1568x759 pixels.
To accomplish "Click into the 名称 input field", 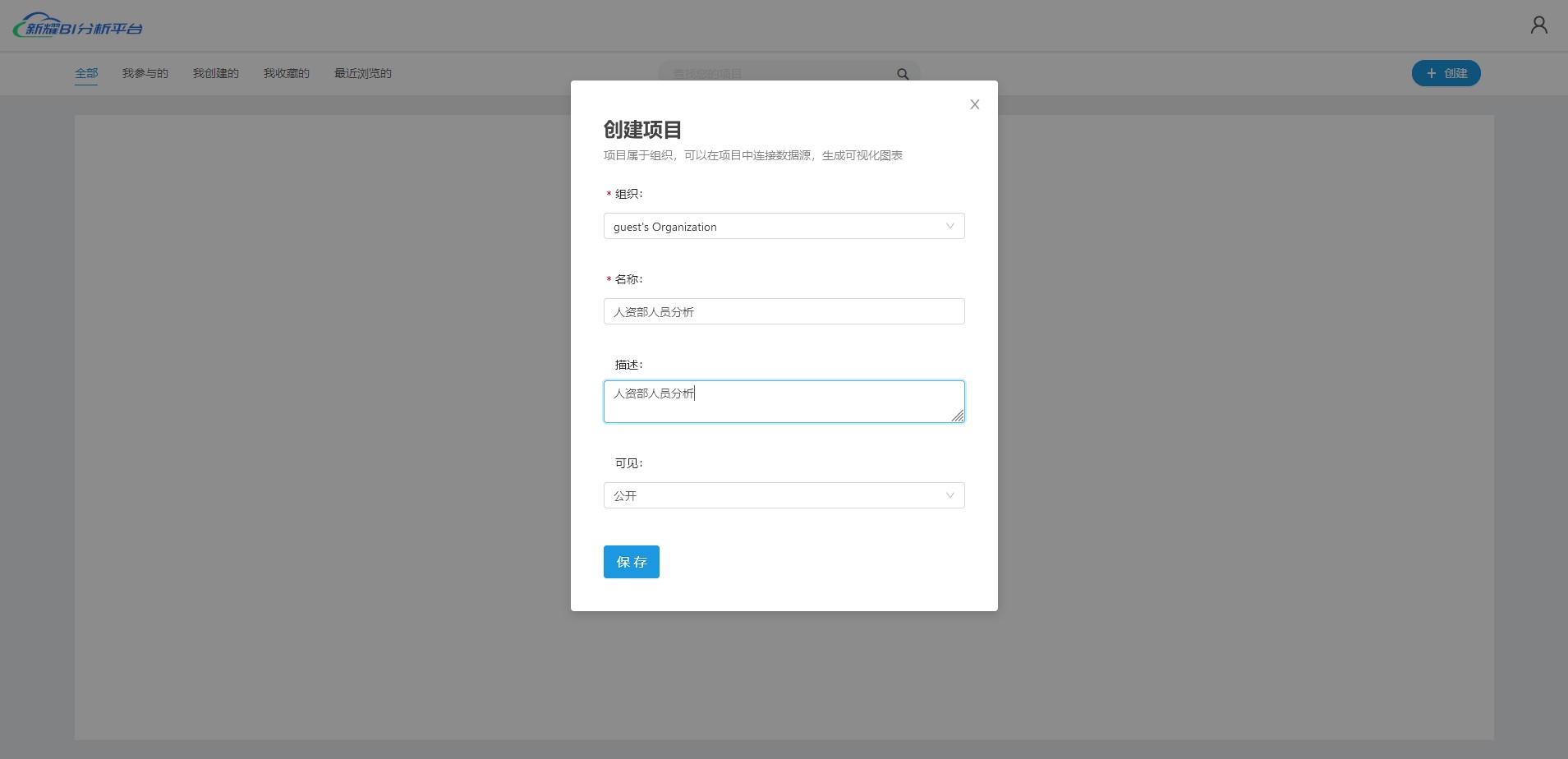I will pyautogui.click(x=784, y=312).
